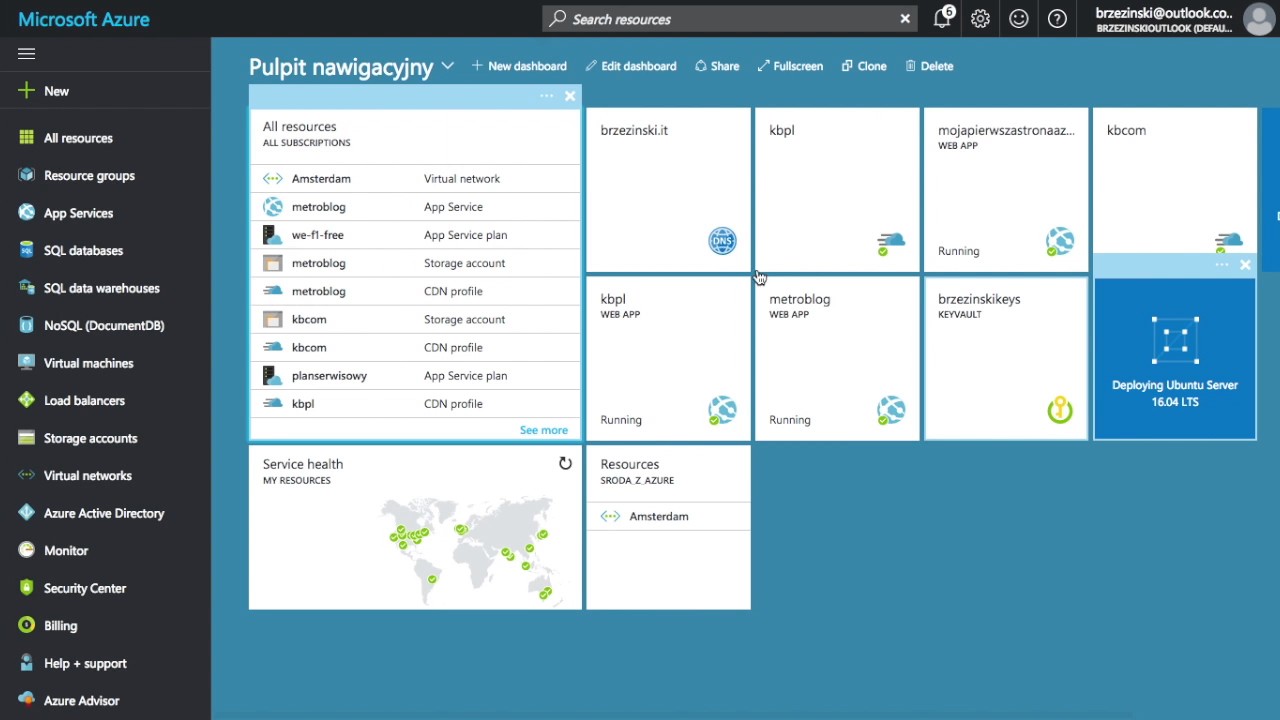Click the Load balancers diamond icon
1280x720 pixels.
27,400
